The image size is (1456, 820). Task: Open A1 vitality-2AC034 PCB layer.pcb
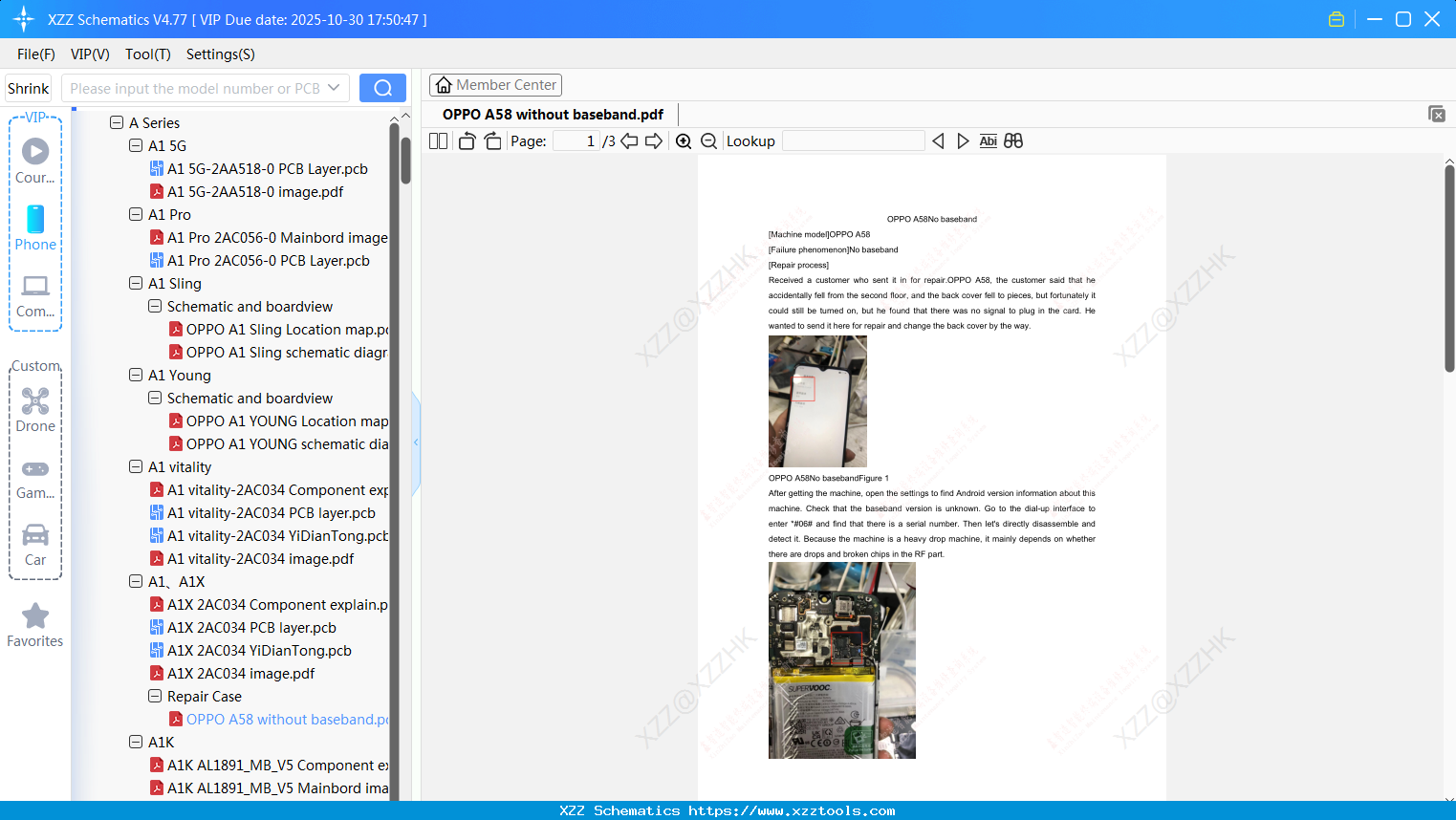point(263,513)
